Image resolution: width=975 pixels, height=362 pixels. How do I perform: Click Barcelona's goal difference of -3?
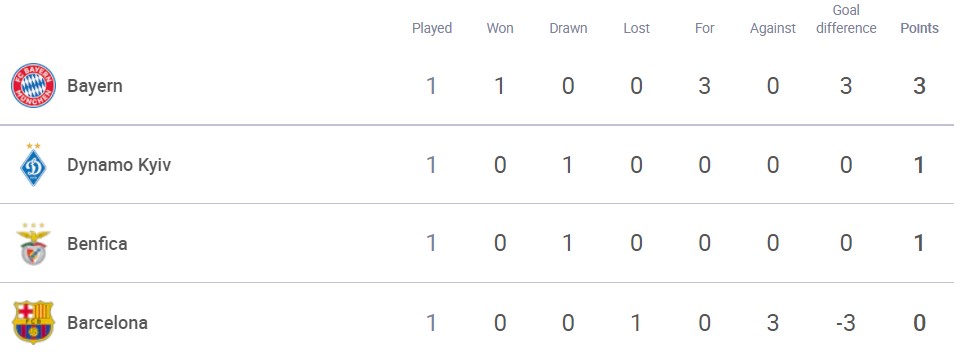tap(846, 323)
